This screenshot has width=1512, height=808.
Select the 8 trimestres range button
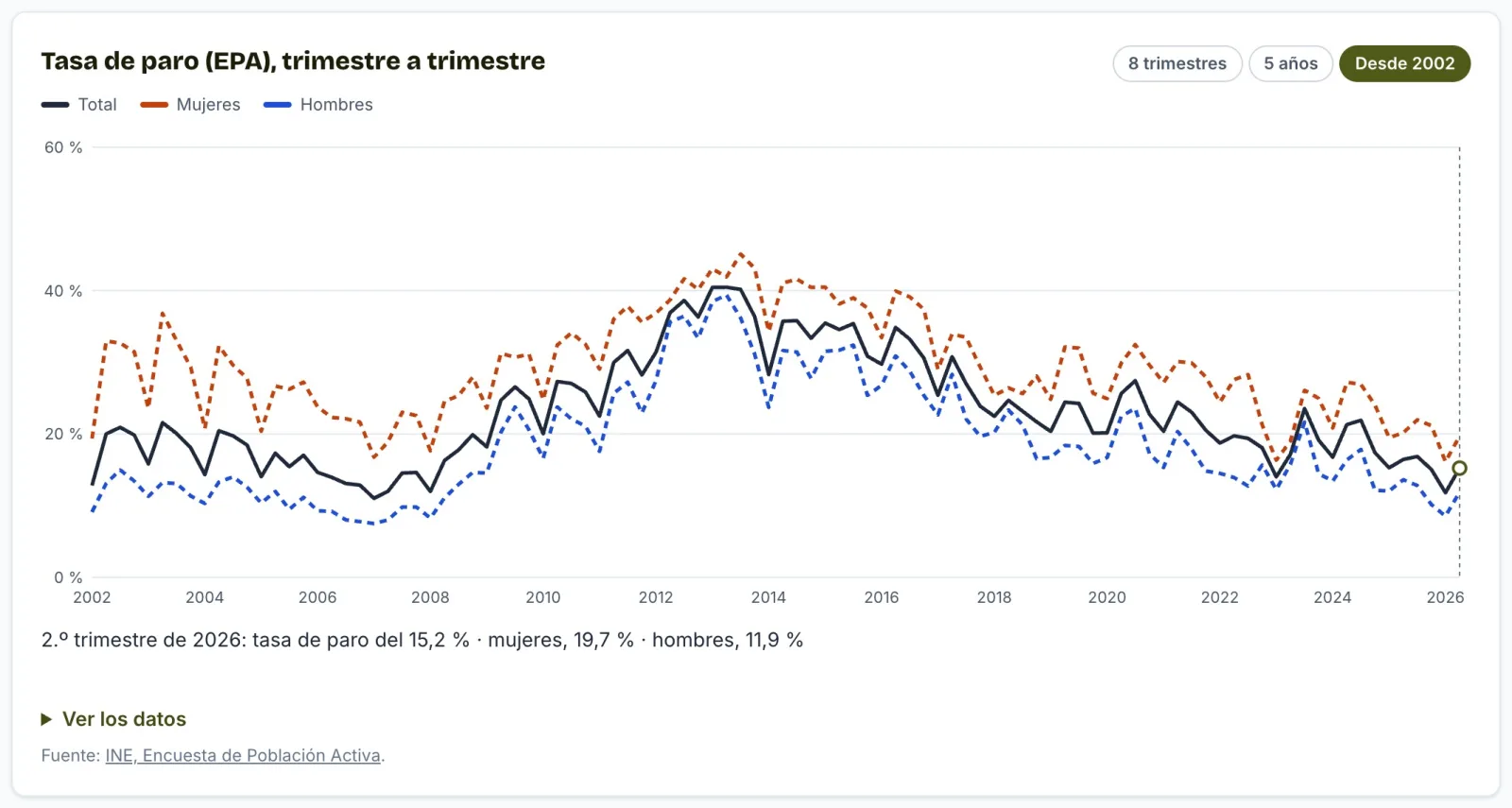click(x=1177, y=63)
